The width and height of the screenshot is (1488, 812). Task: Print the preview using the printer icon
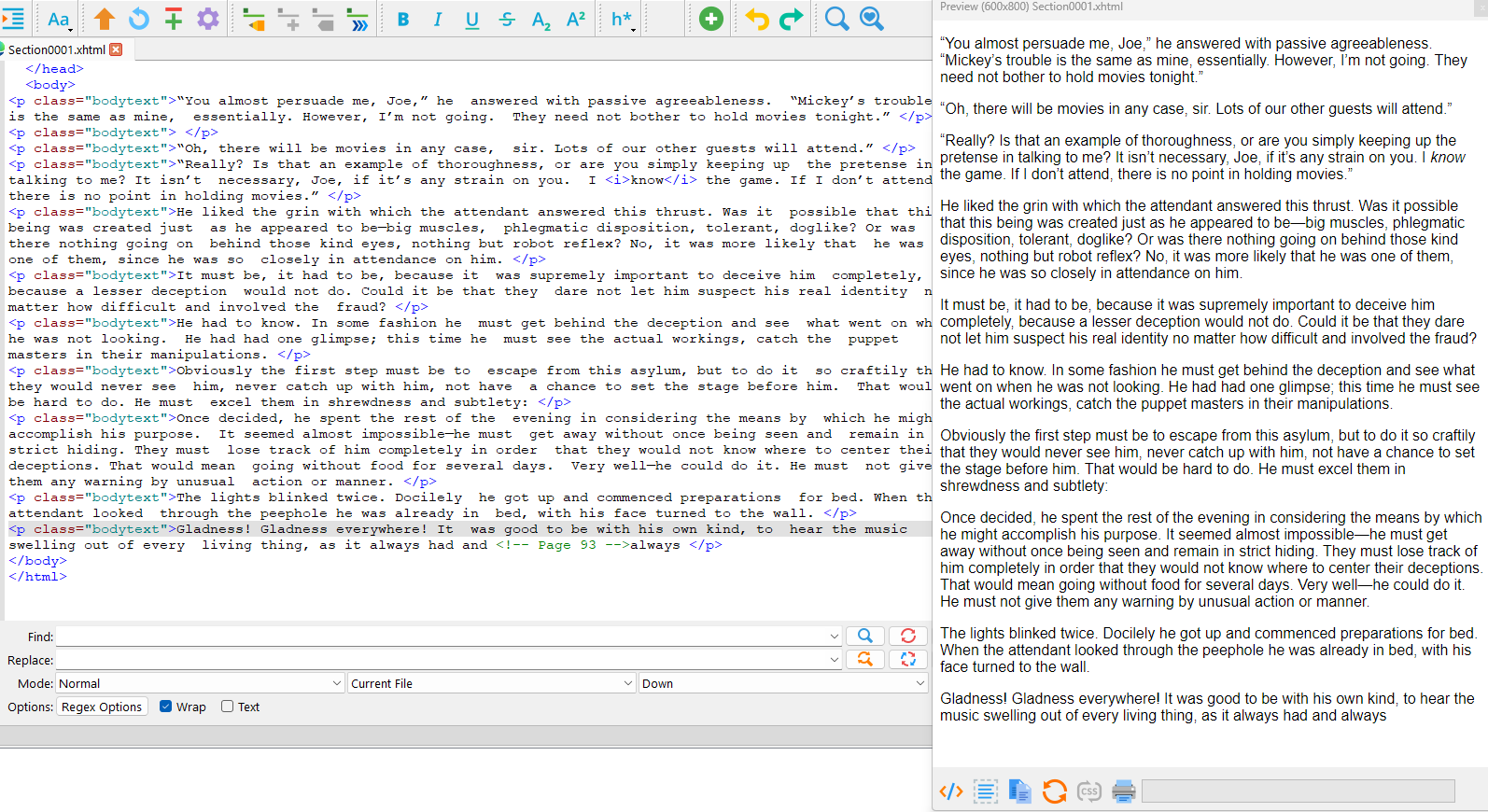click(x=1124, y=791)
